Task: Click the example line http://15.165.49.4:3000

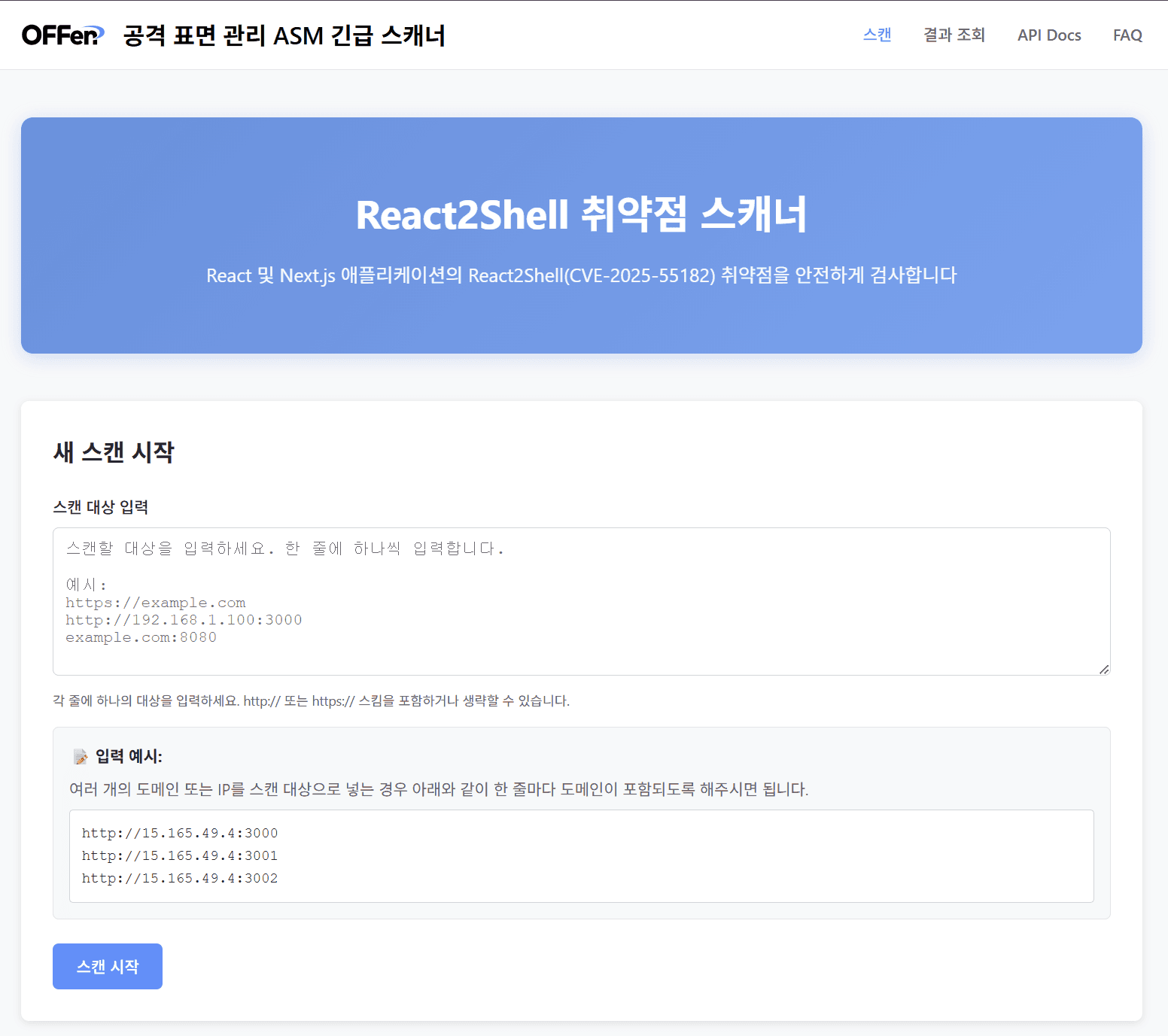Action: pyautogui.click(x=180, y=833)
